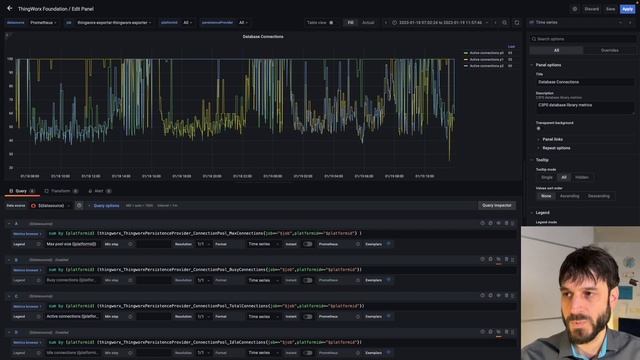Image resolution: width=640 pixels, height=360 pixels.
Task: Select Descending values sort order
Action: [x=598, y=196]
